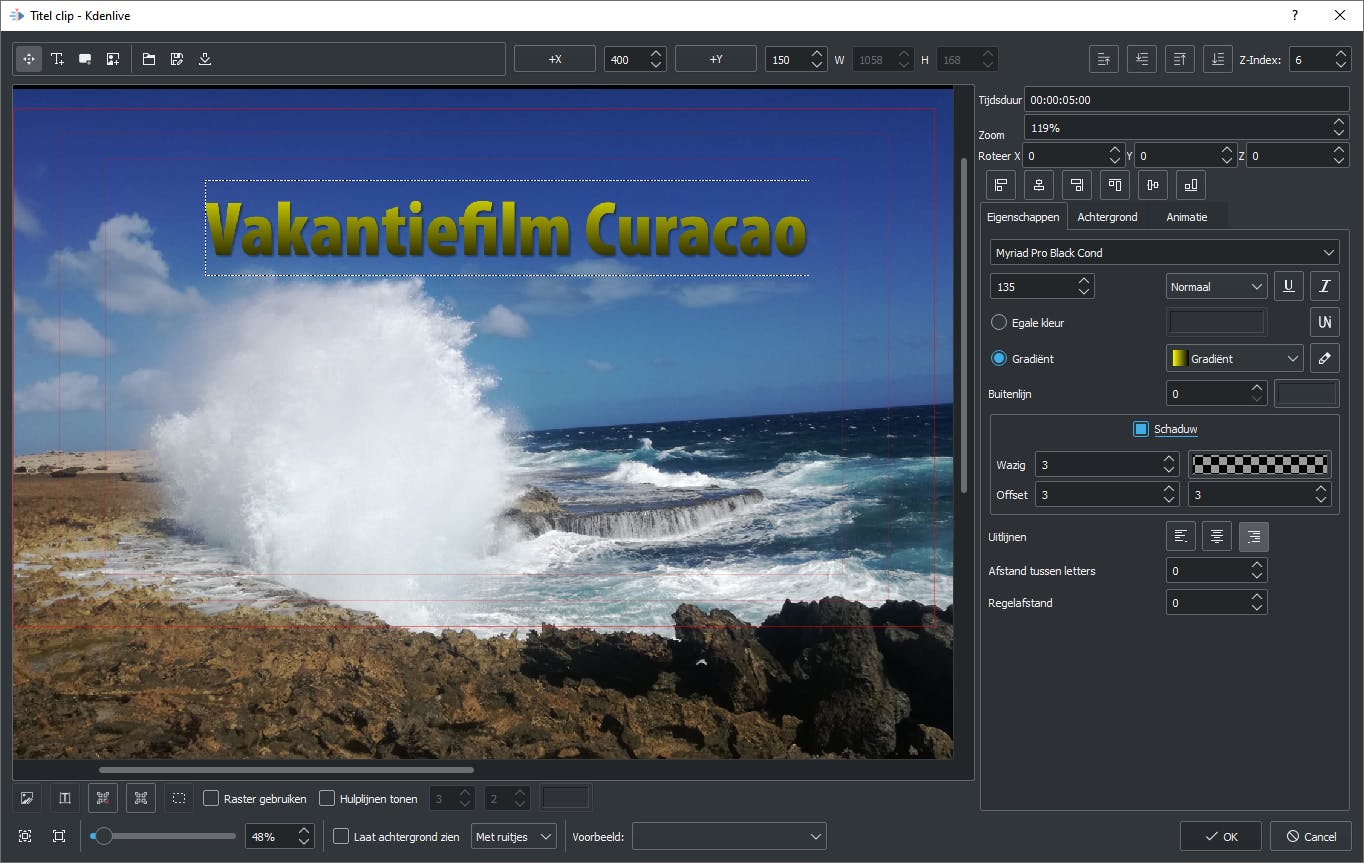Open the gradient editor pencil icon
Viewport: 1364px width, 863px height.
click(x=1324, y=358)
